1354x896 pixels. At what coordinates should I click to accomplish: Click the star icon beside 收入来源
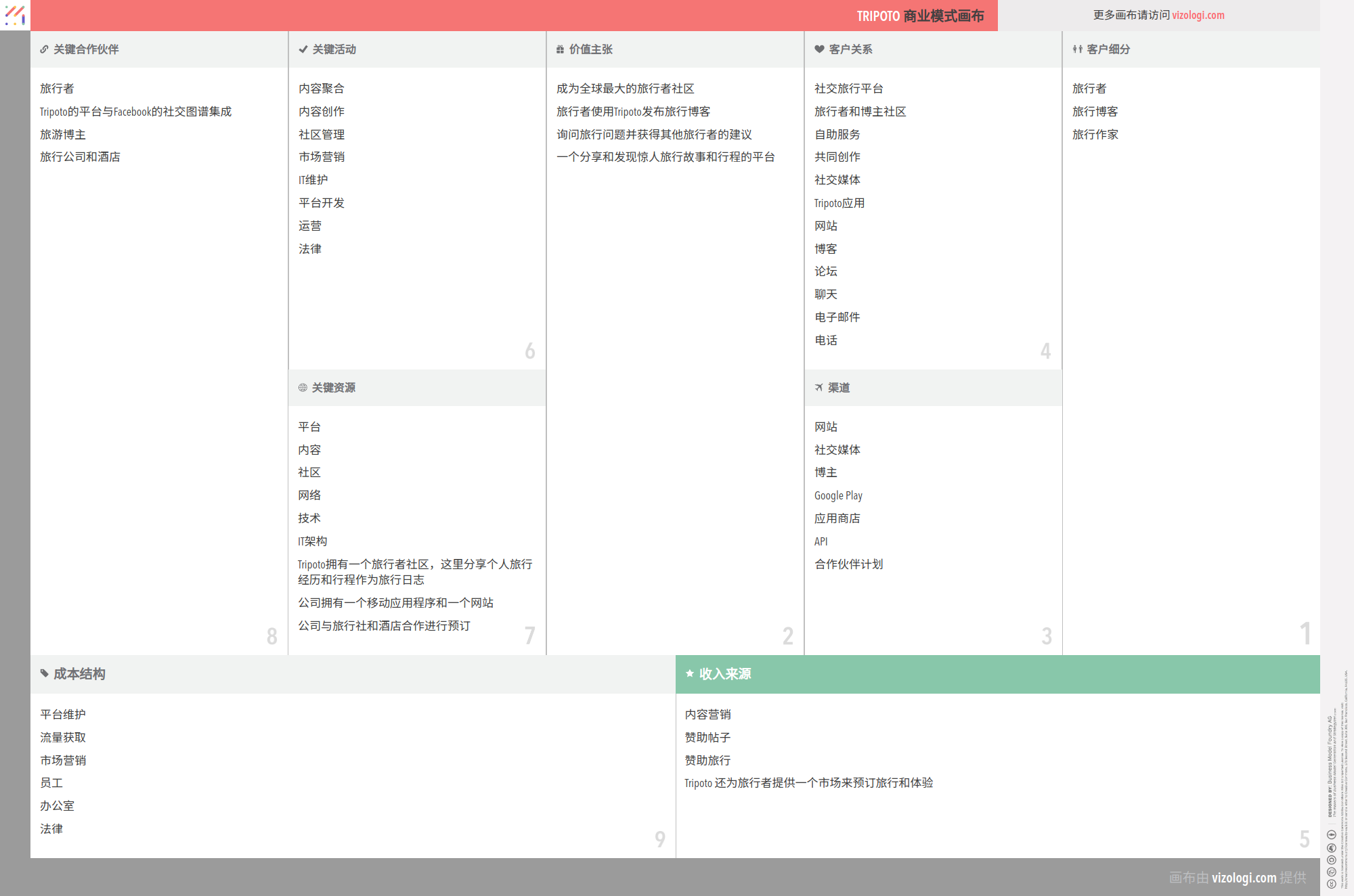pyautogui.click(x=689, y=673)
